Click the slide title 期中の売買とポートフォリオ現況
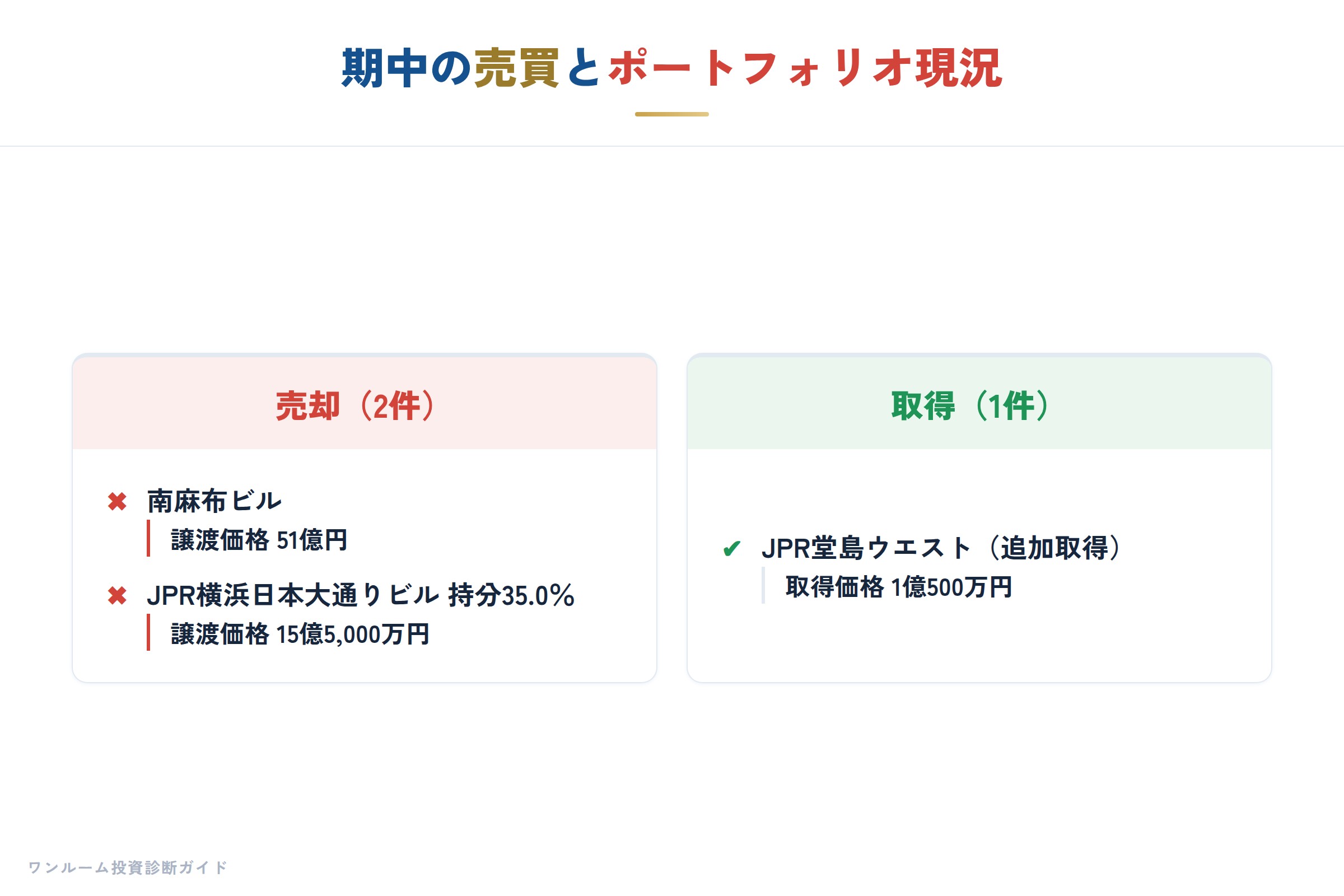Viewport: 1344px width, 896px height. [x=672, y=68]
